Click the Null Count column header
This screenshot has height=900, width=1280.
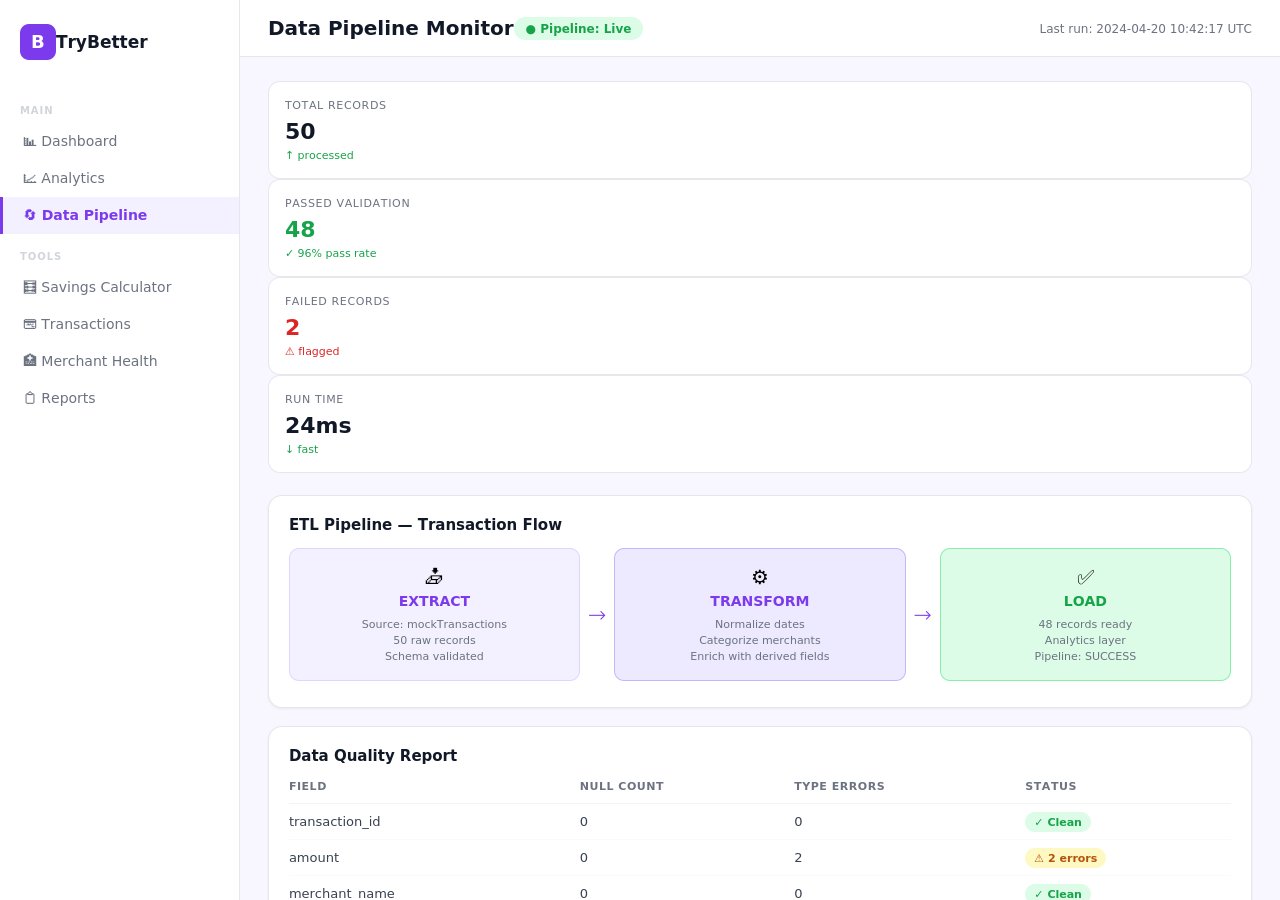(x=622, y=786)
